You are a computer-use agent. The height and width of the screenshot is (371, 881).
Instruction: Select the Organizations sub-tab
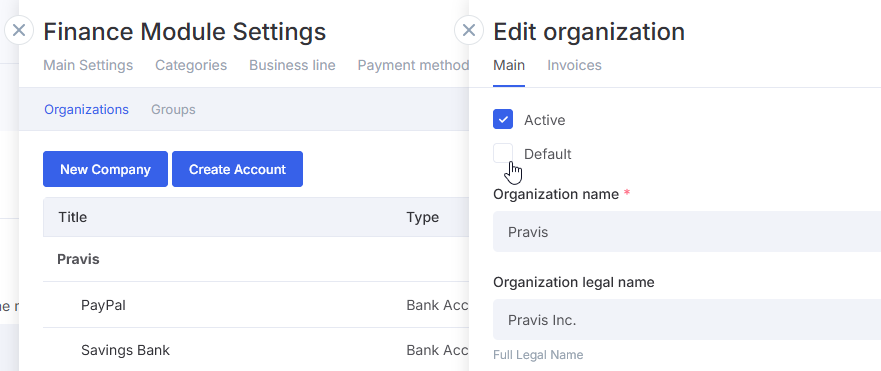point(87,109)
